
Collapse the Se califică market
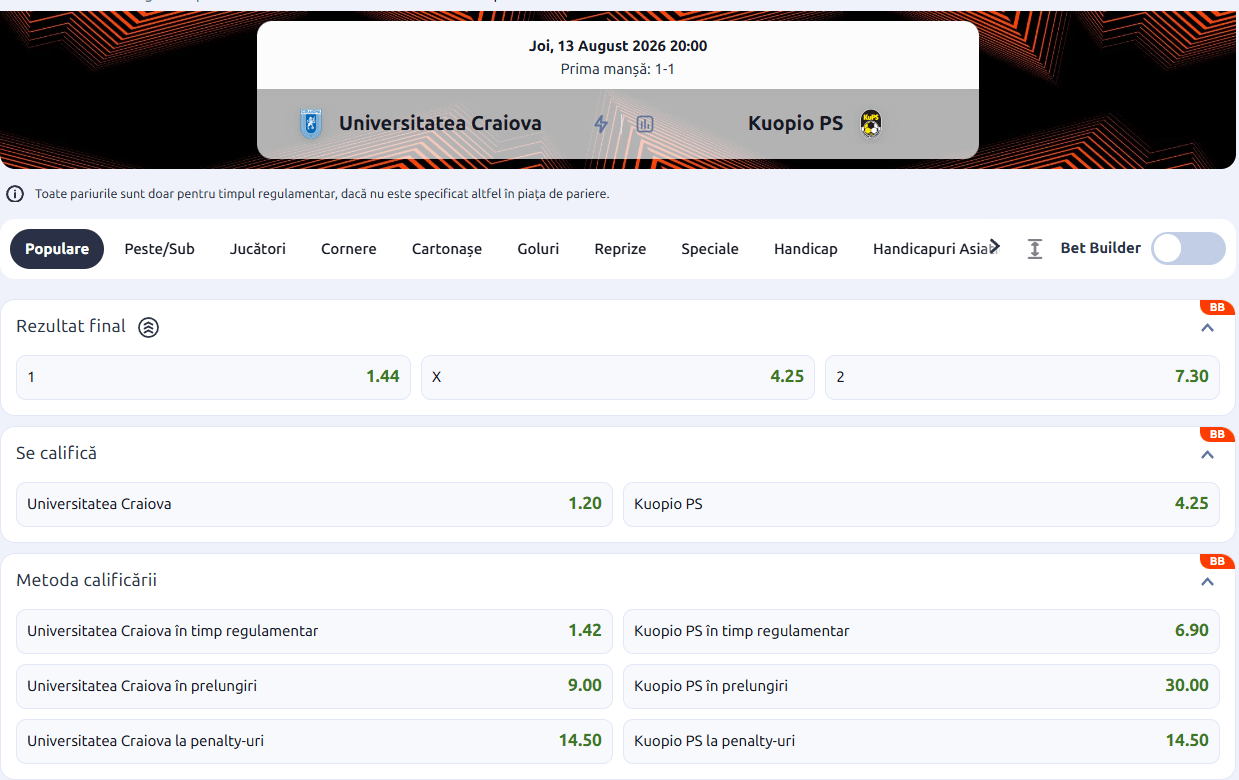point(1207,455)
